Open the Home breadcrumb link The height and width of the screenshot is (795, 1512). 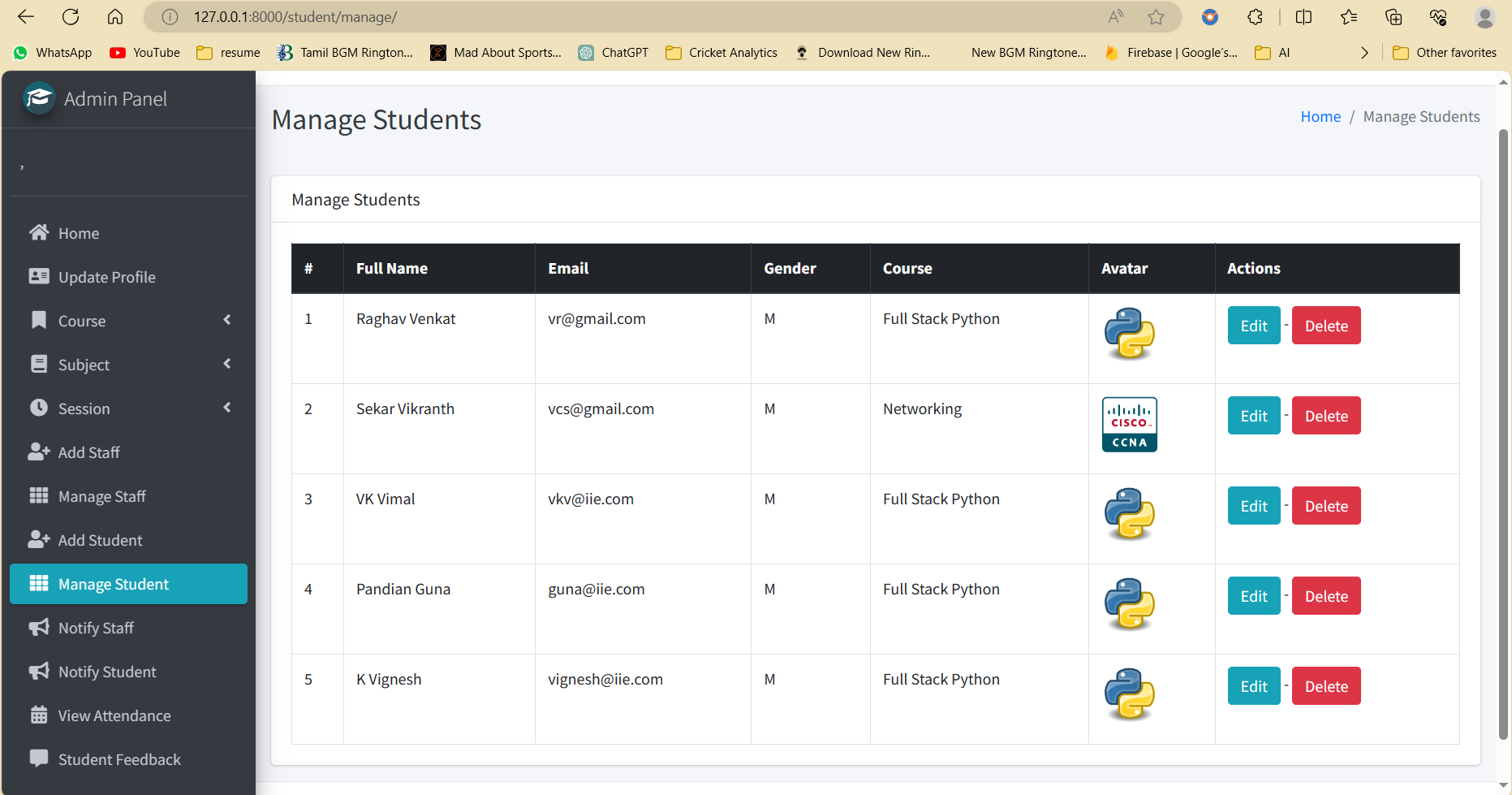pyautogui.click(x=1320, y=116)
